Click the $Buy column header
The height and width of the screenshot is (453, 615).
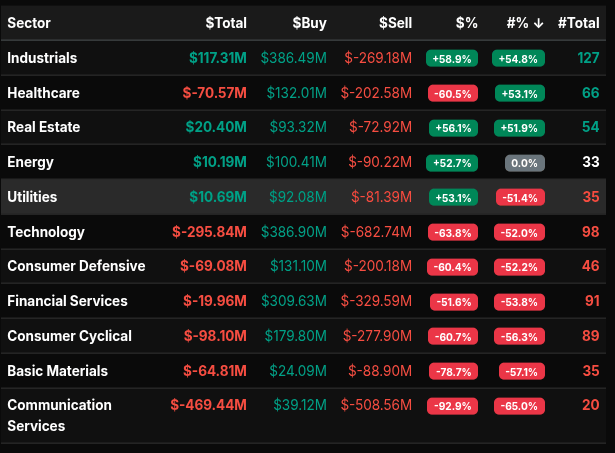coord(312,23)
